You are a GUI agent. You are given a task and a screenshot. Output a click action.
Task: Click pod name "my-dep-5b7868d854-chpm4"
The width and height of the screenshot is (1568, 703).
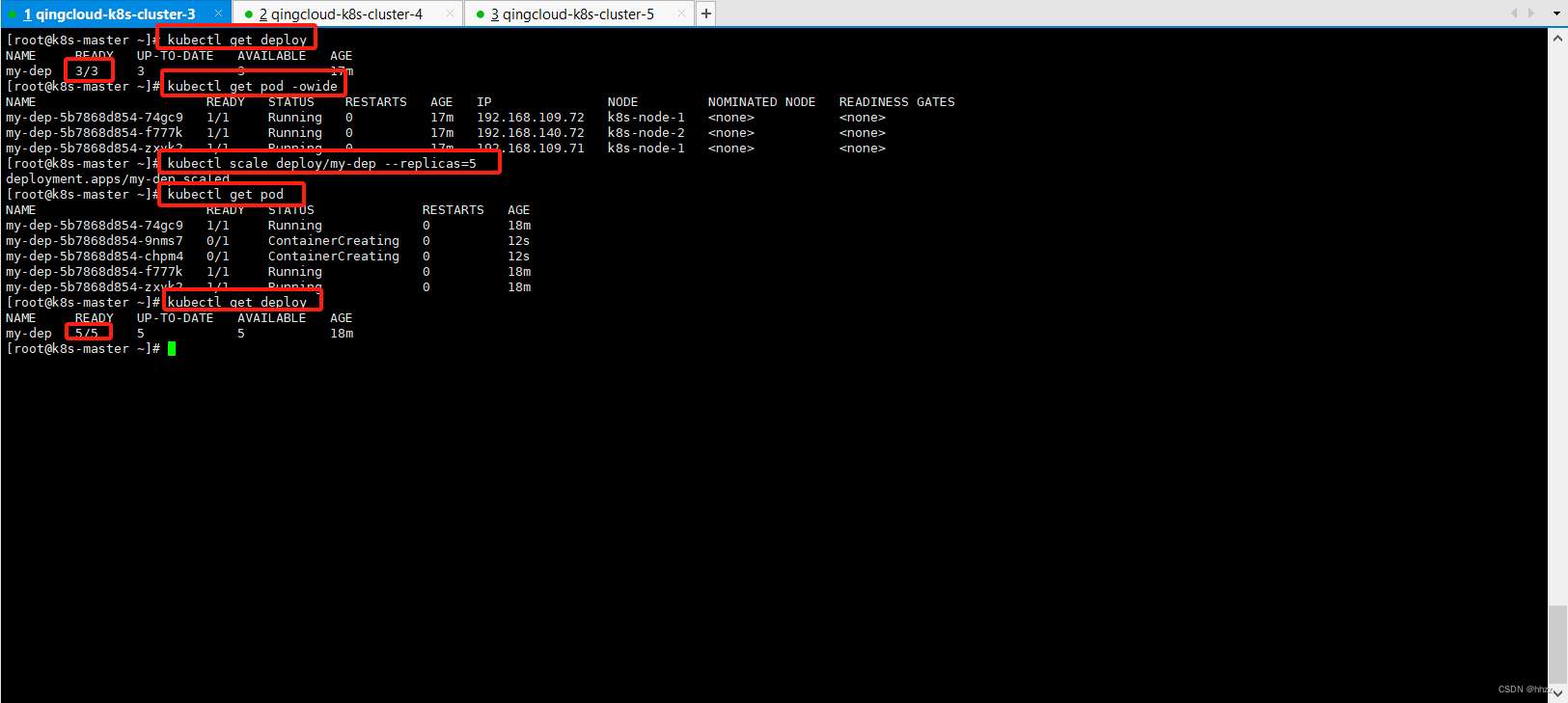point(95,257)
